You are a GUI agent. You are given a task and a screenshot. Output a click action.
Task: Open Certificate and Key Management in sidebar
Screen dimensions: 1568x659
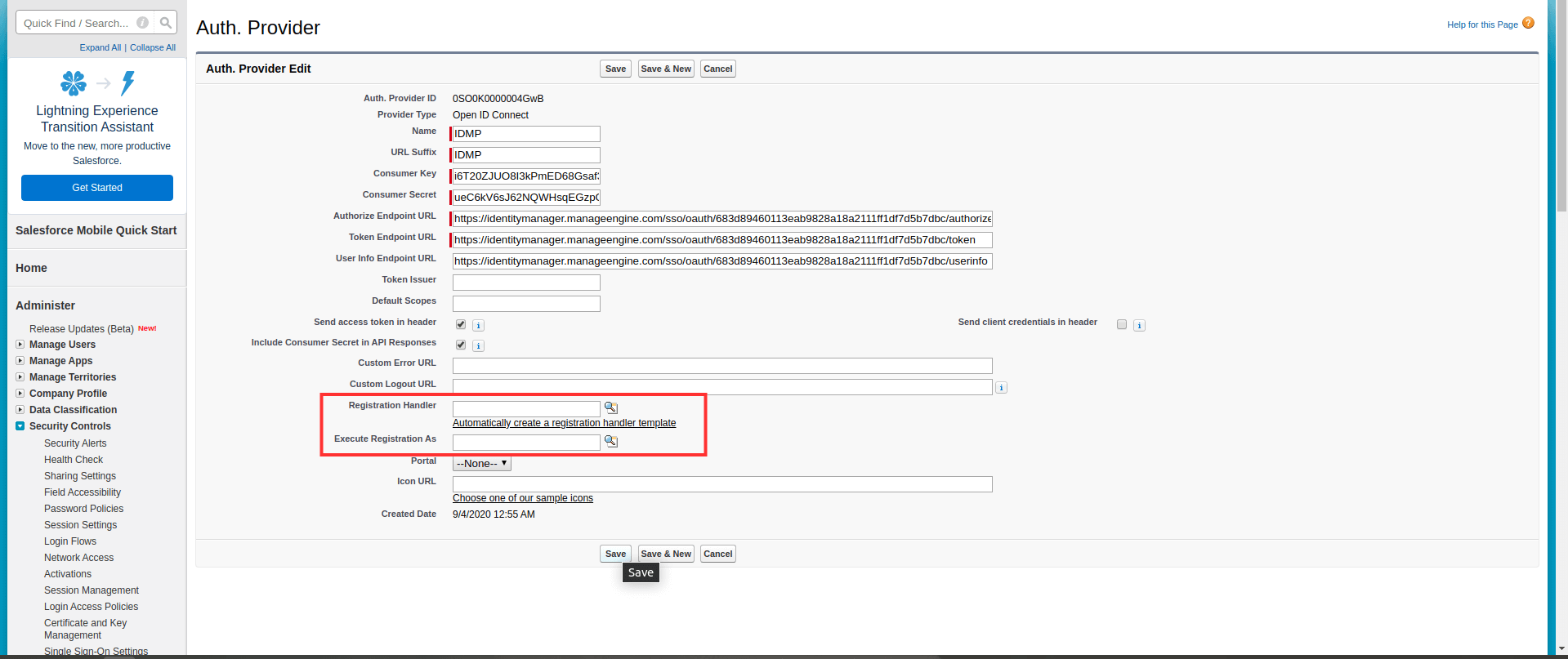pyautogui.click(x=86, y=629)
